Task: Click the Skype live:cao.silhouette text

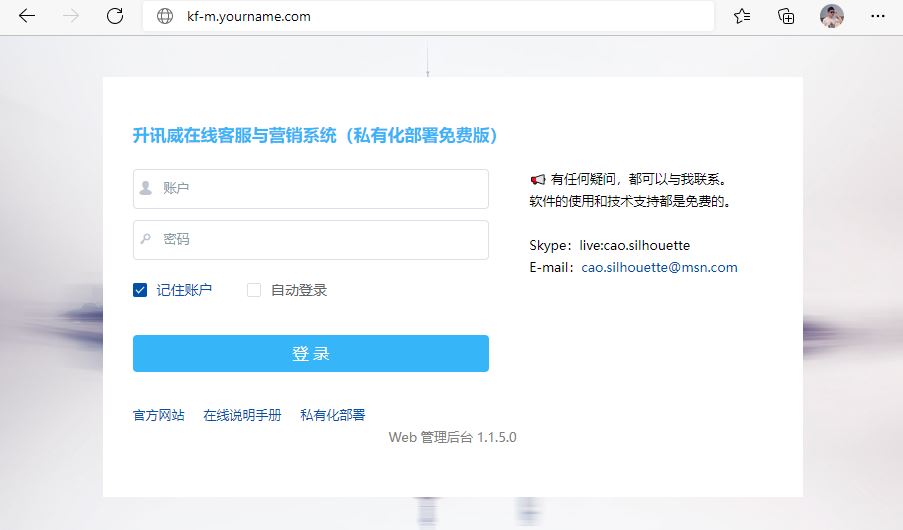Action: pyautogui.click(x=609, y=245)
